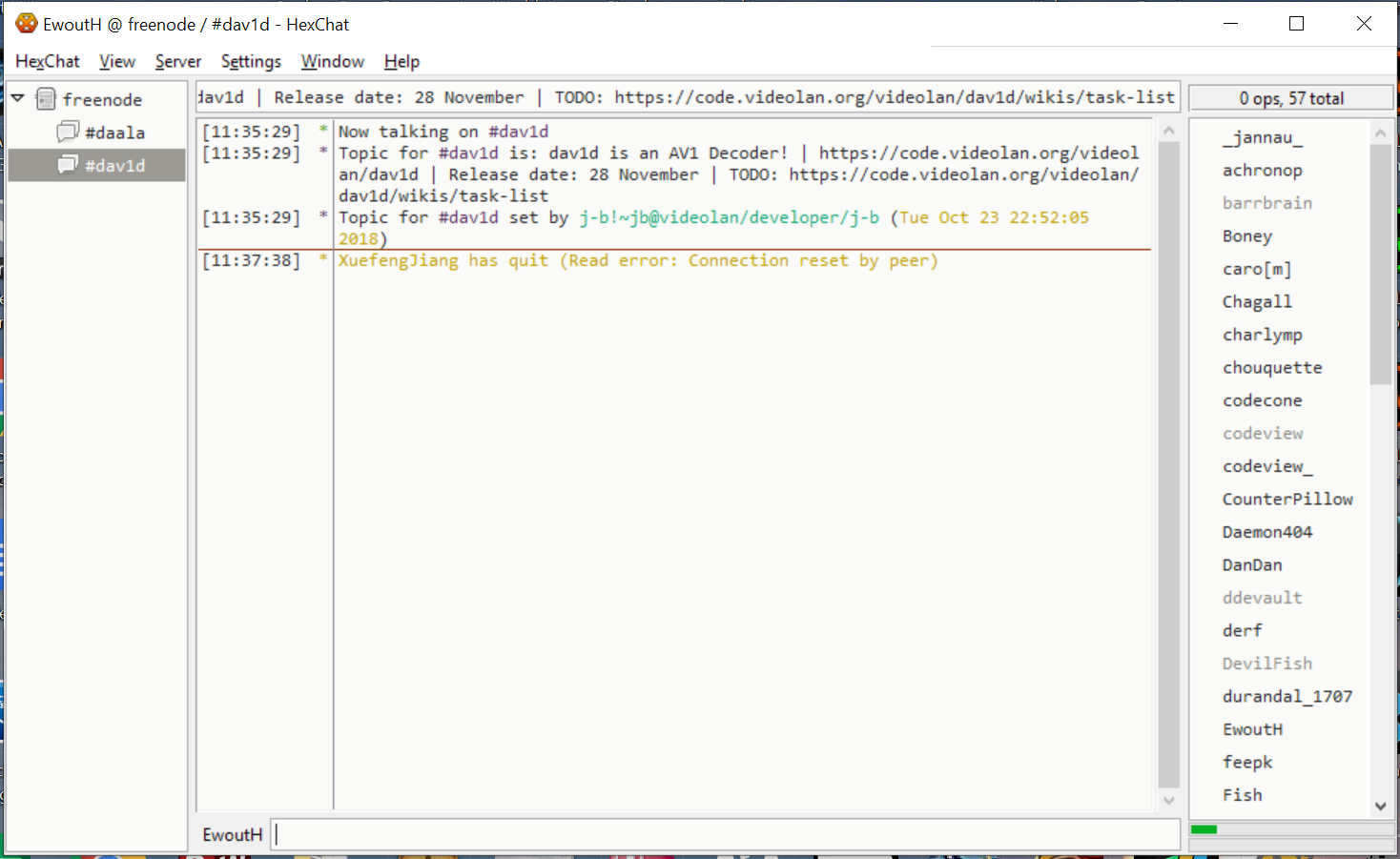Select Daemon404 in the user list
This screenshot has height=859, width=1400.
pos(1267,532)
